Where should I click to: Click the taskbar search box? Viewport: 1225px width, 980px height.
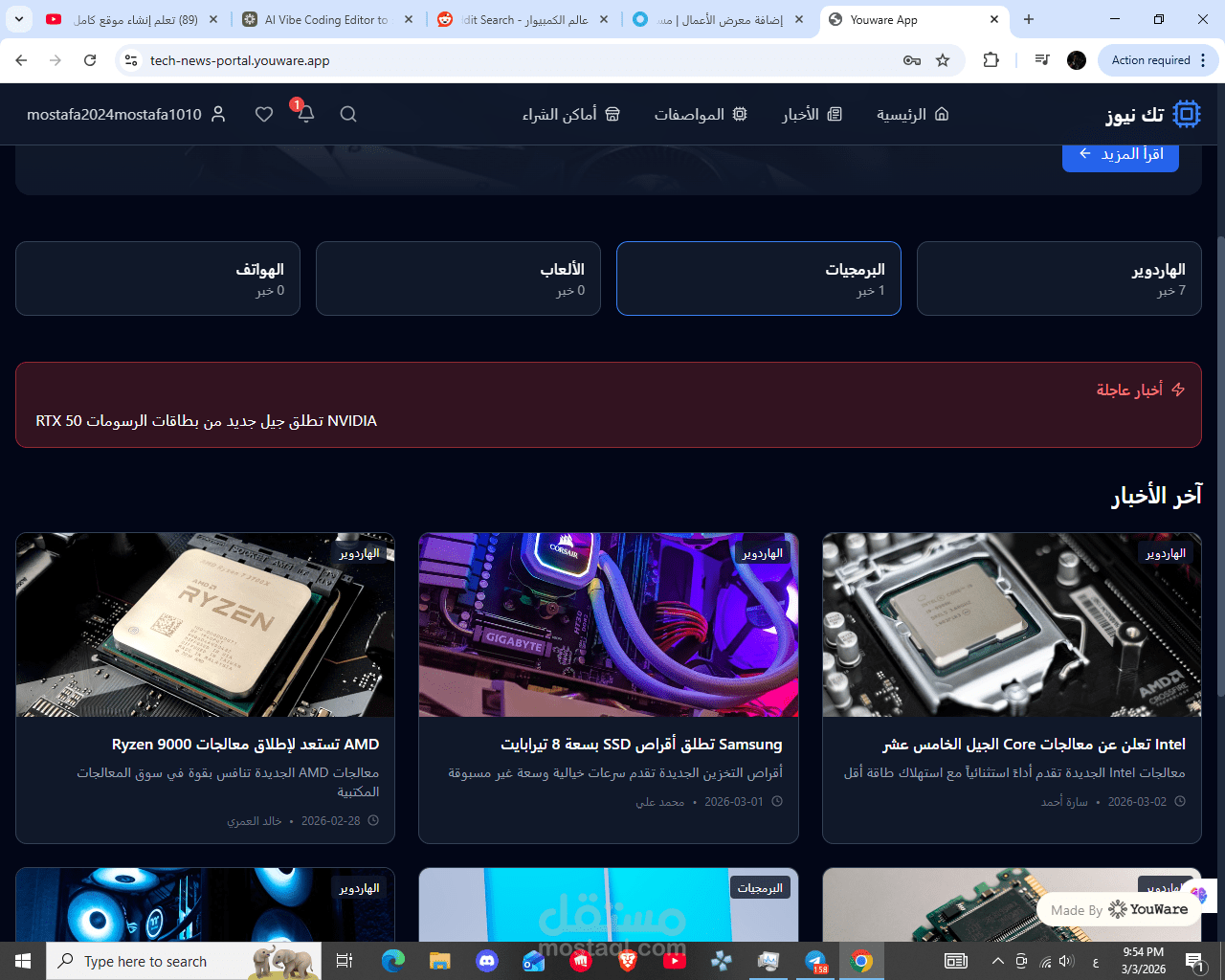pos(184,961)
